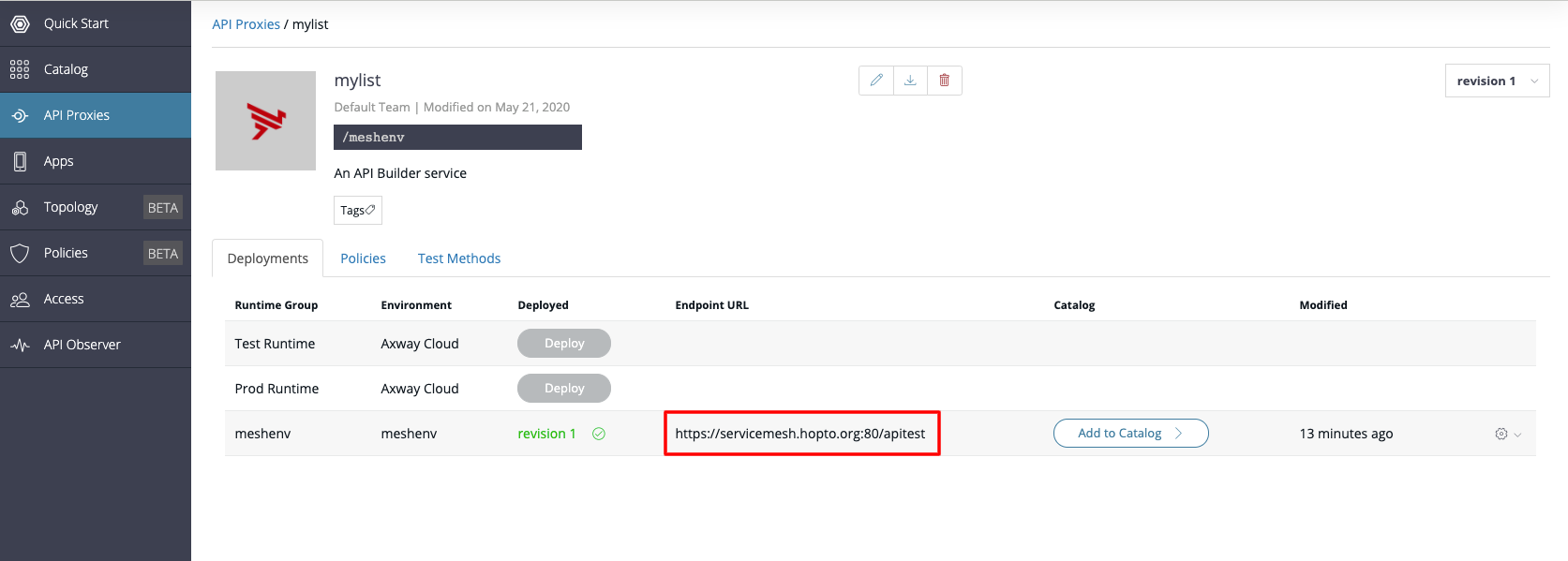Click the 13 minutes ago text
Screen dimensions: 1568x561
pyautogui.click(x=1346, y=434)
